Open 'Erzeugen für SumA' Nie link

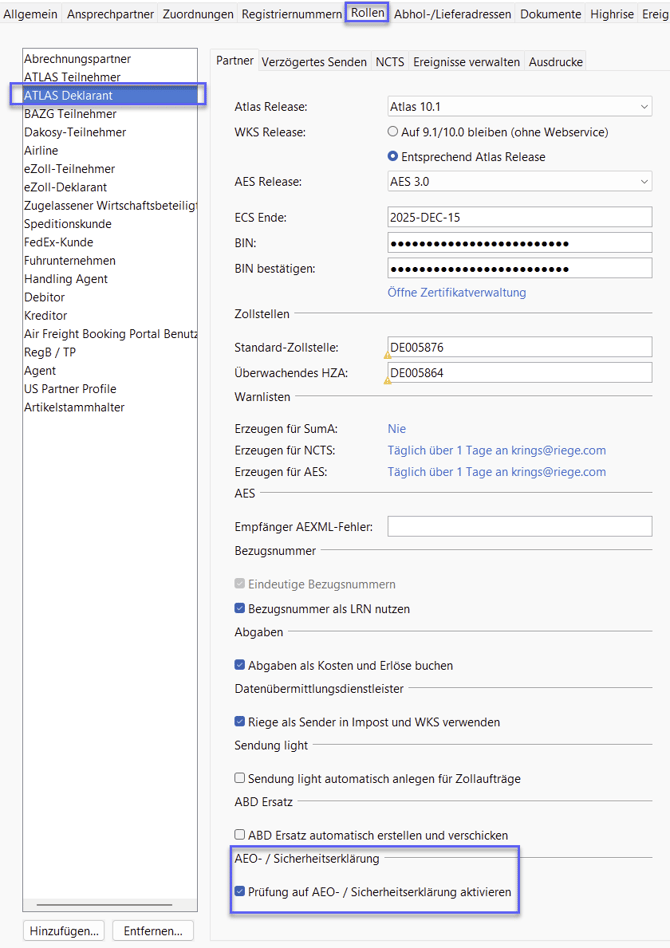(x=396, y=429)
